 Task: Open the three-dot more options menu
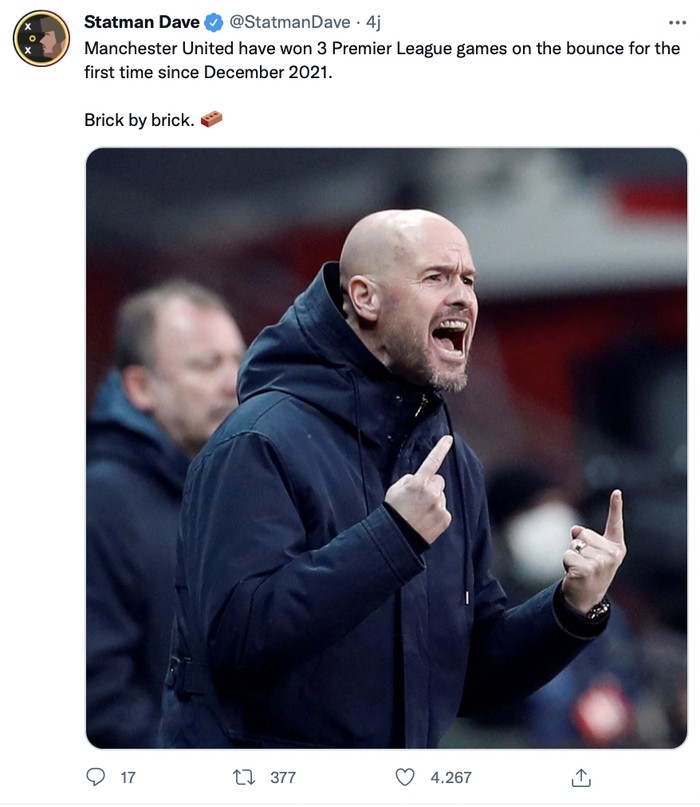click(677, 22)
